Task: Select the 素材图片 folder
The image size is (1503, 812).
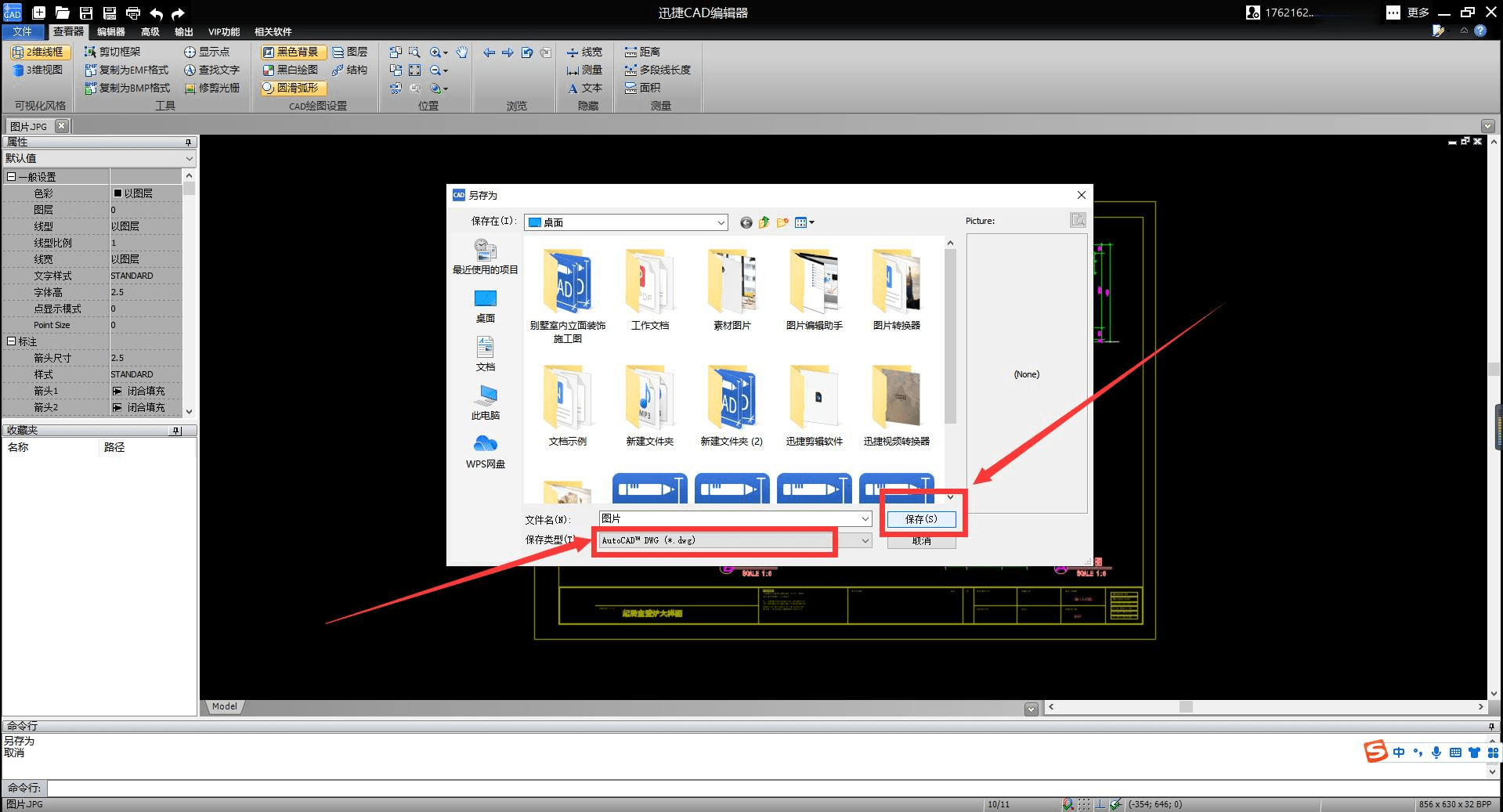Action: (x=732, y=289)
